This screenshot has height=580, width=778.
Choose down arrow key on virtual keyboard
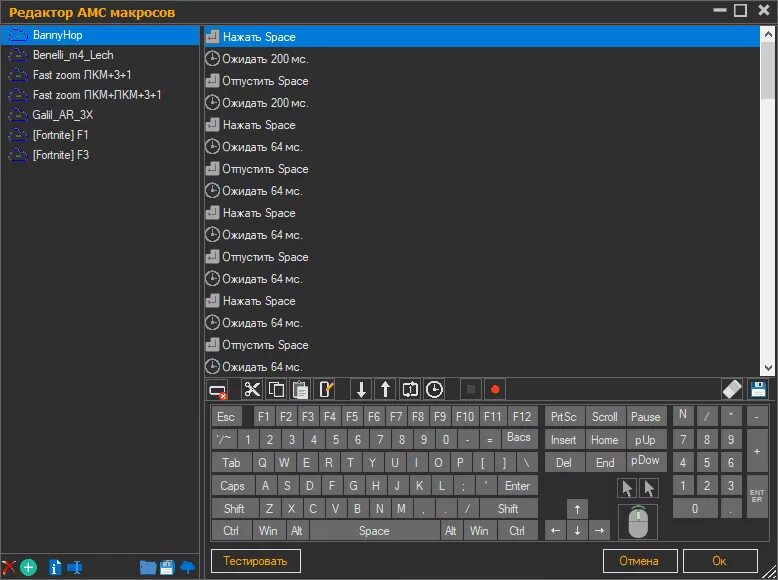point(577,530)
